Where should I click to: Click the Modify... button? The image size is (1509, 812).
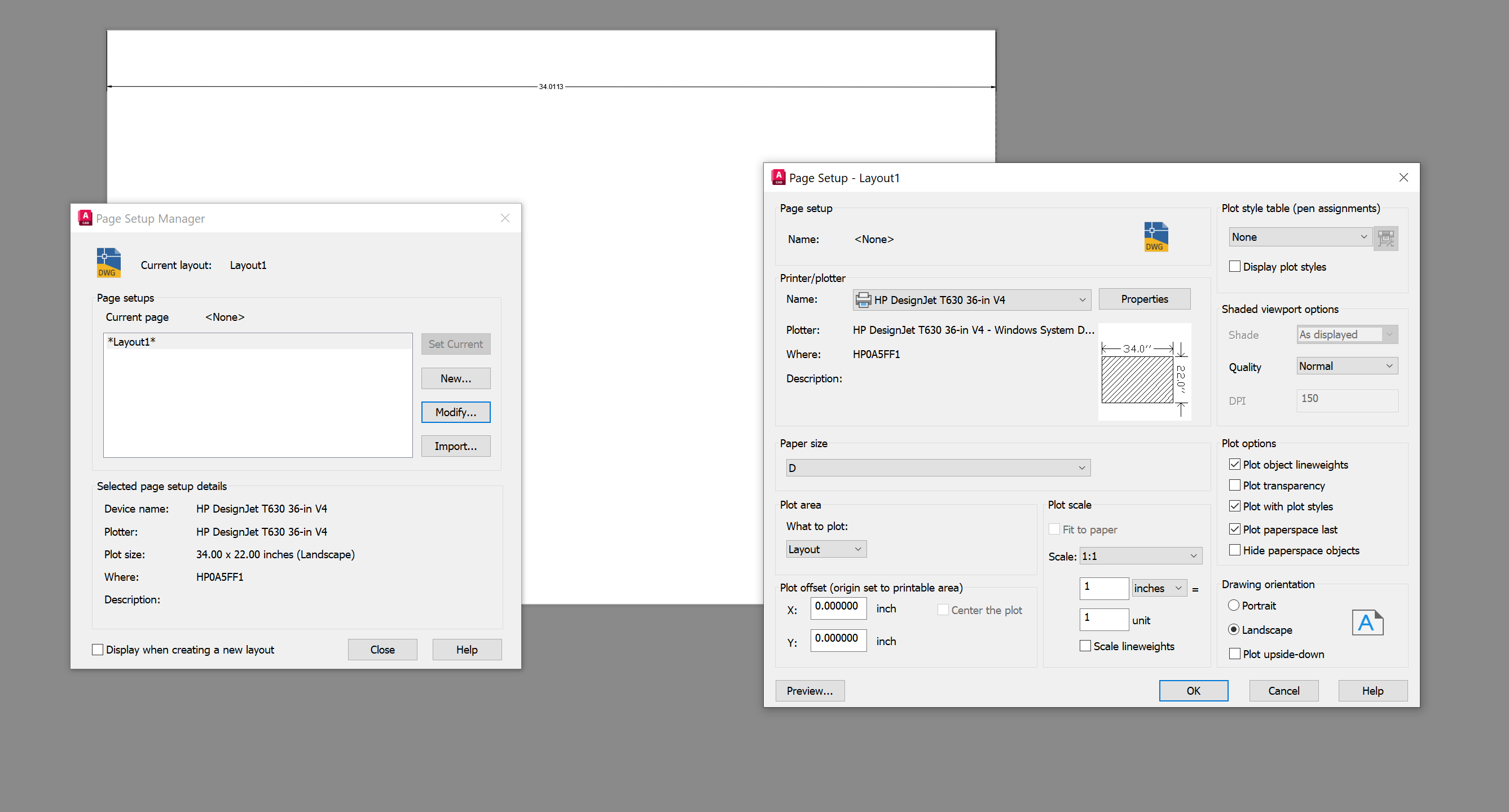(x=455, y=412)
